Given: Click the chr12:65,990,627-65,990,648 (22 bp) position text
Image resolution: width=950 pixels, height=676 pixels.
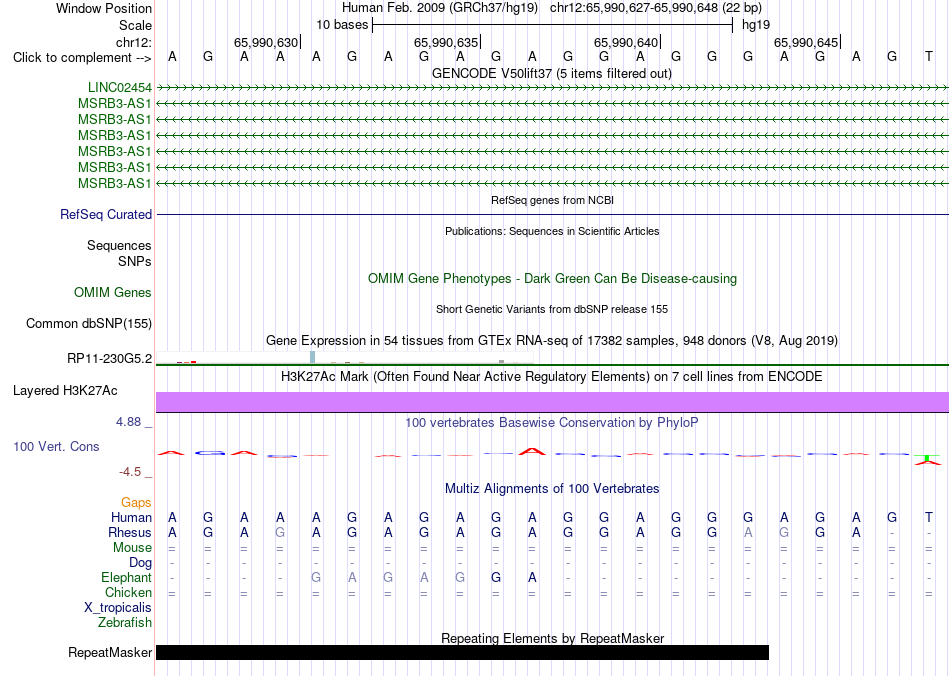Looking at the screenshot, I should 656,8.
